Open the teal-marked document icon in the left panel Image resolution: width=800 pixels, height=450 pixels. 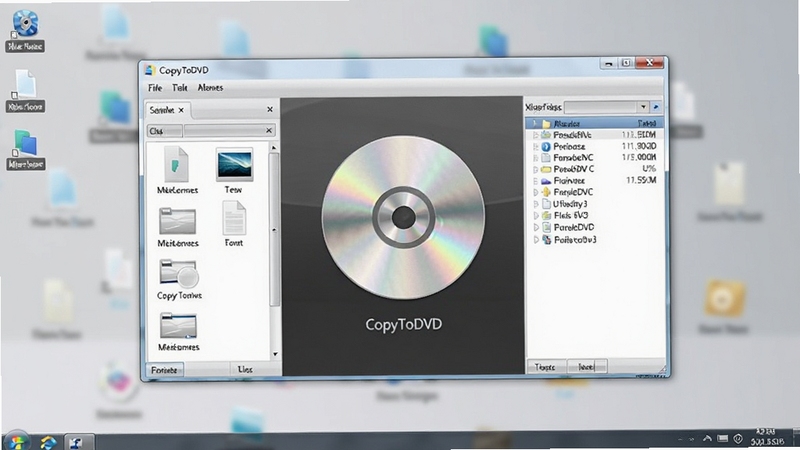177,164
